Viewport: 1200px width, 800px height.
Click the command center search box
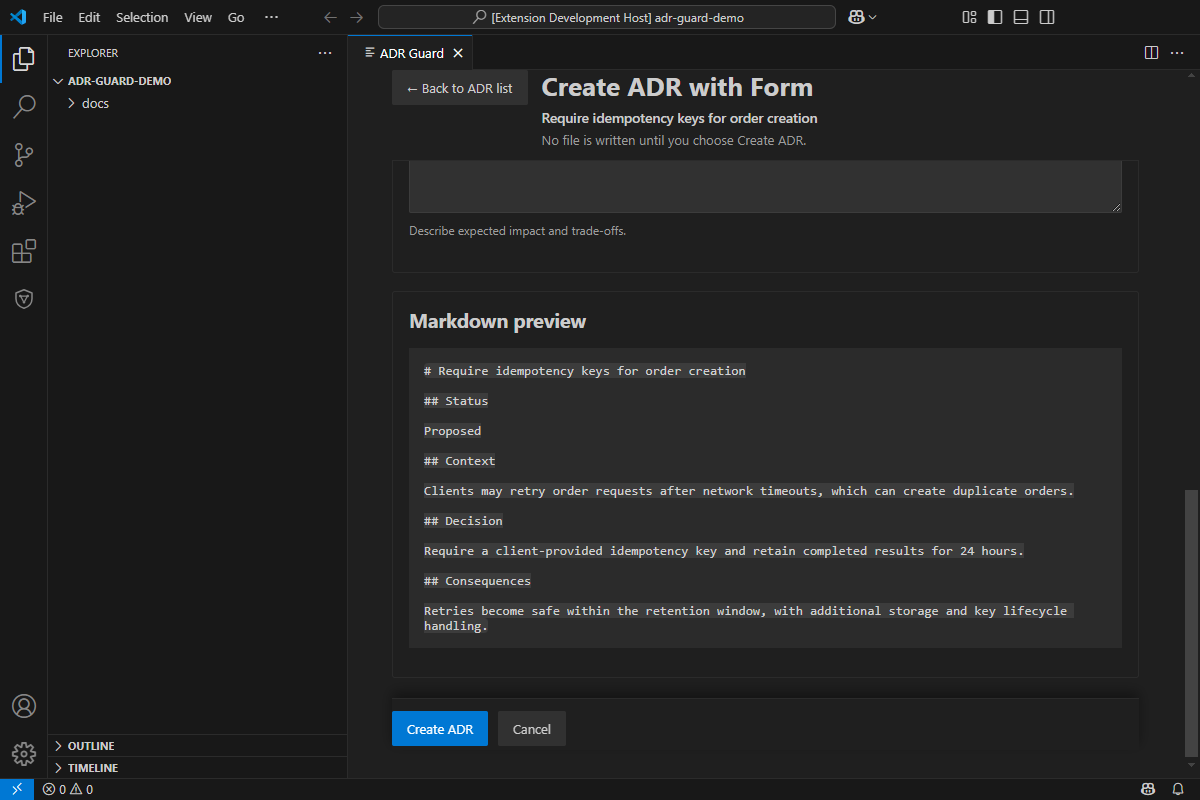coord(607,17)
